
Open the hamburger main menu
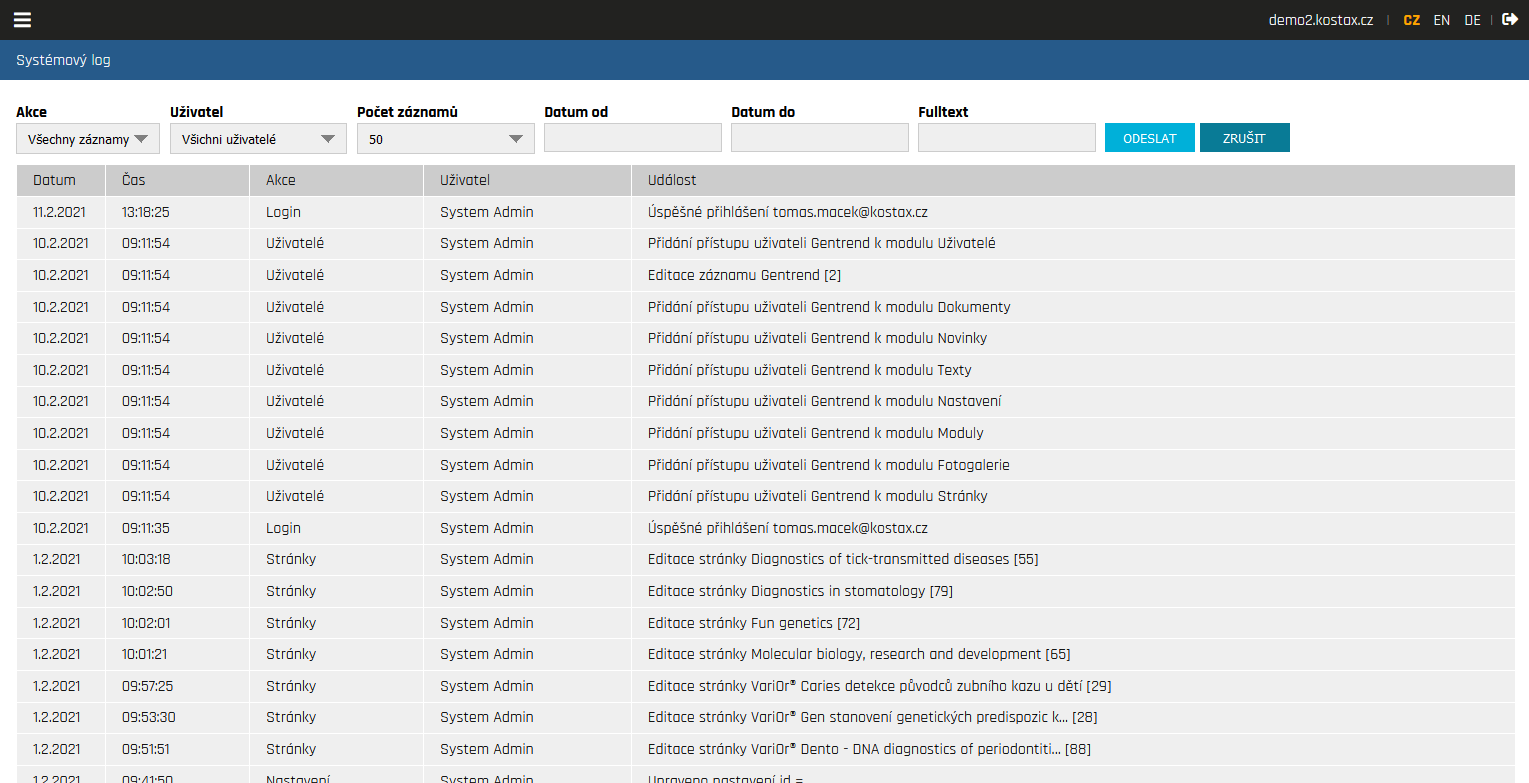tap(22, 20)
